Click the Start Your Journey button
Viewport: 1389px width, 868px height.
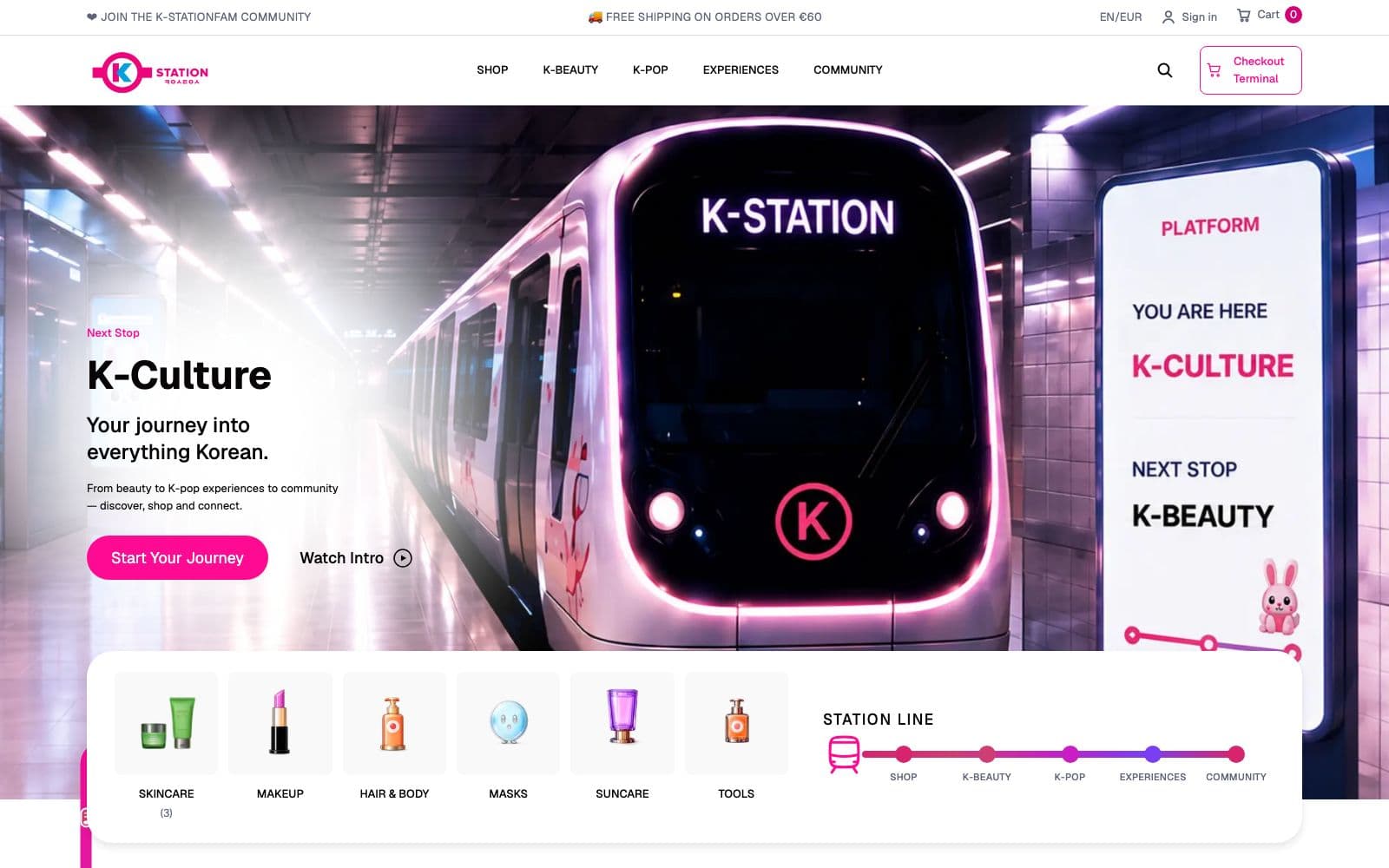click(x=177, y=558)
